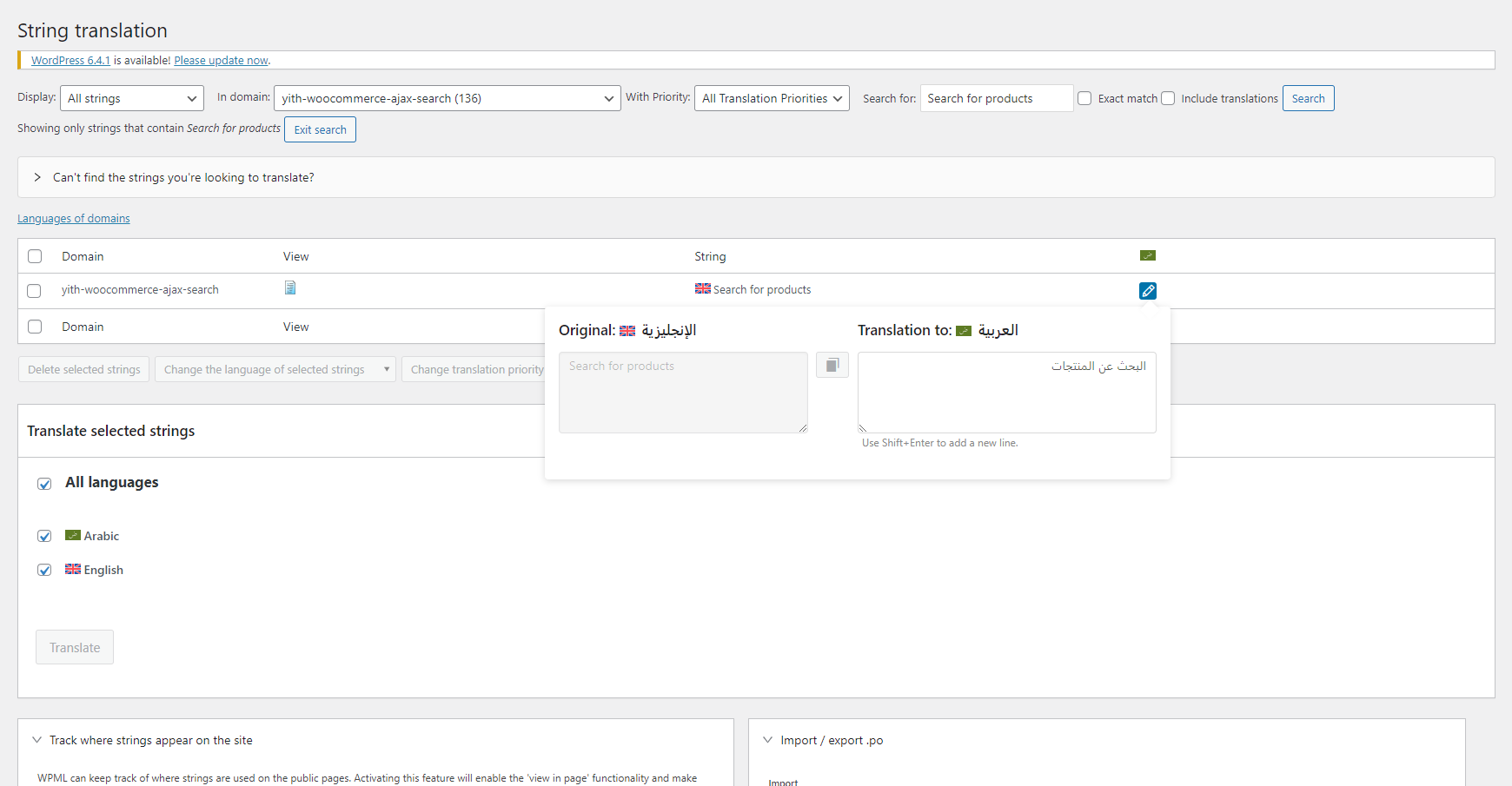Open Languages of domains link
Image resolution: width=1512 pixels, height=786 pixels.
point(74,218)
